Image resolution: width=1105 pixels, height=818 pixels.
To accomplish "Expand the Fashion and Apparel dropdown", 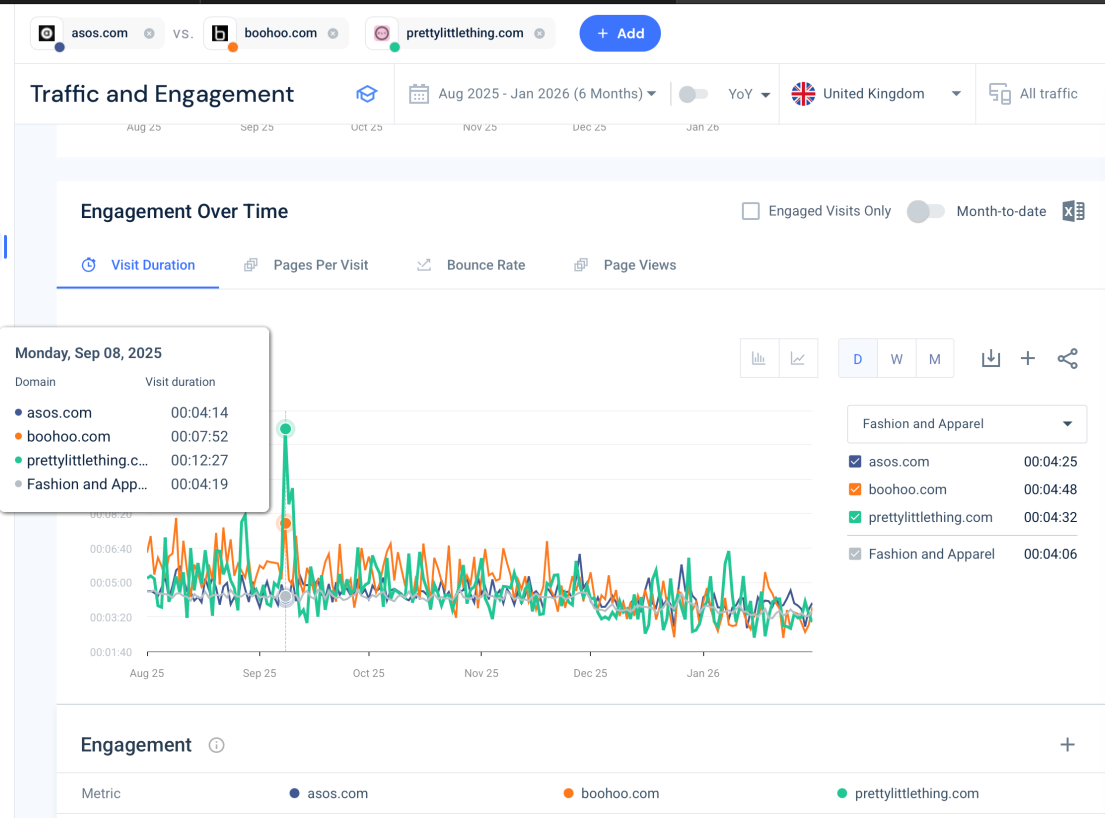I will click(966, 424).
